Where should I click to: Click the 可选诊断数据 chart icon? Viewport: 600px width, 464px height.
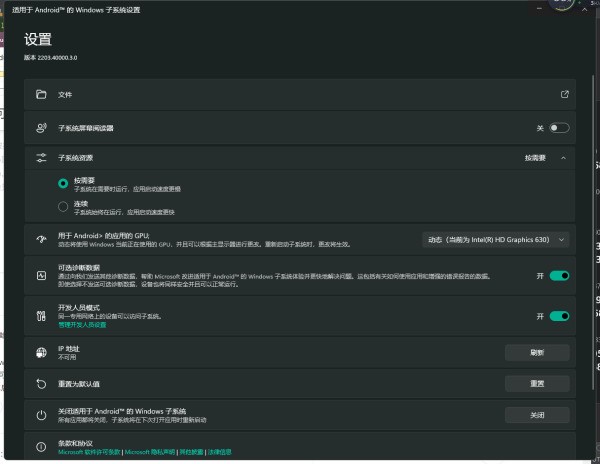pyautogui.click(x=41, y=275)
